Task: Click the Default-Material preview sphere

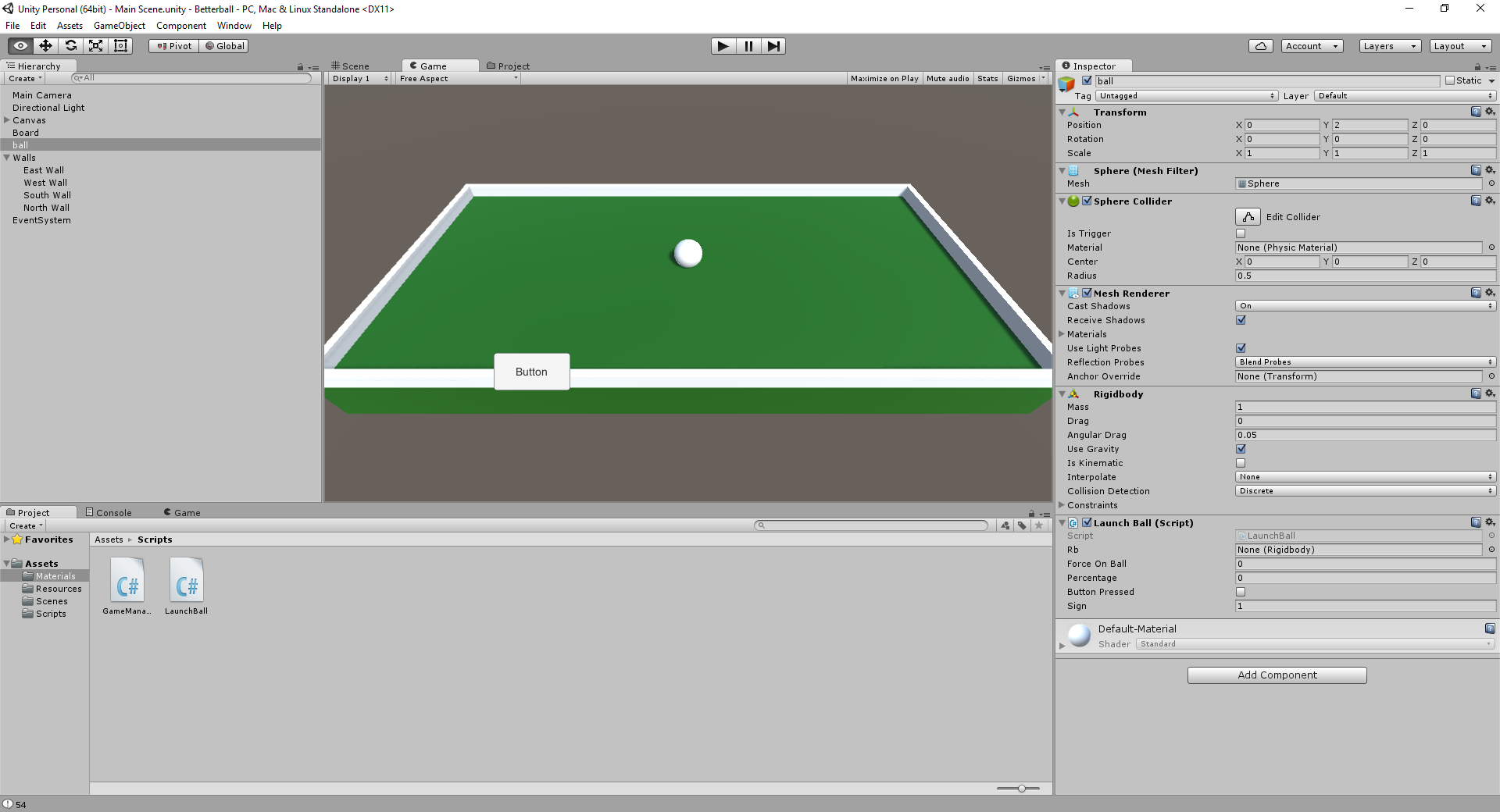Action: coord(1080,636)
